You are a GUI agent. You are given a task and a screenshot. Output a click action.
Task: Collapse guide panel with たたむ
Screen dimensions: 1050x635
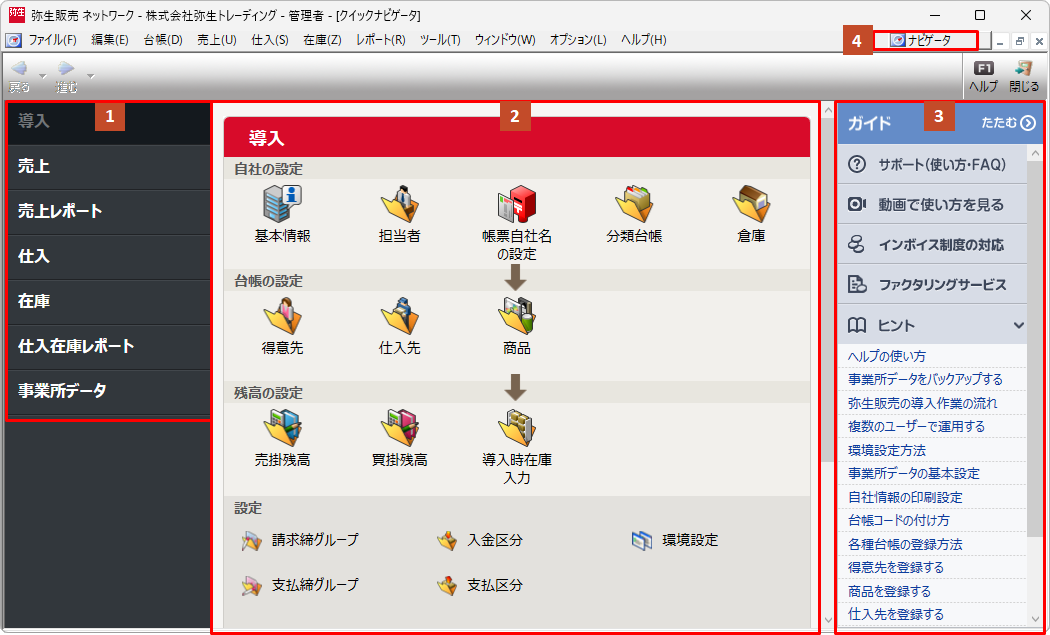tap(1007, 123)
